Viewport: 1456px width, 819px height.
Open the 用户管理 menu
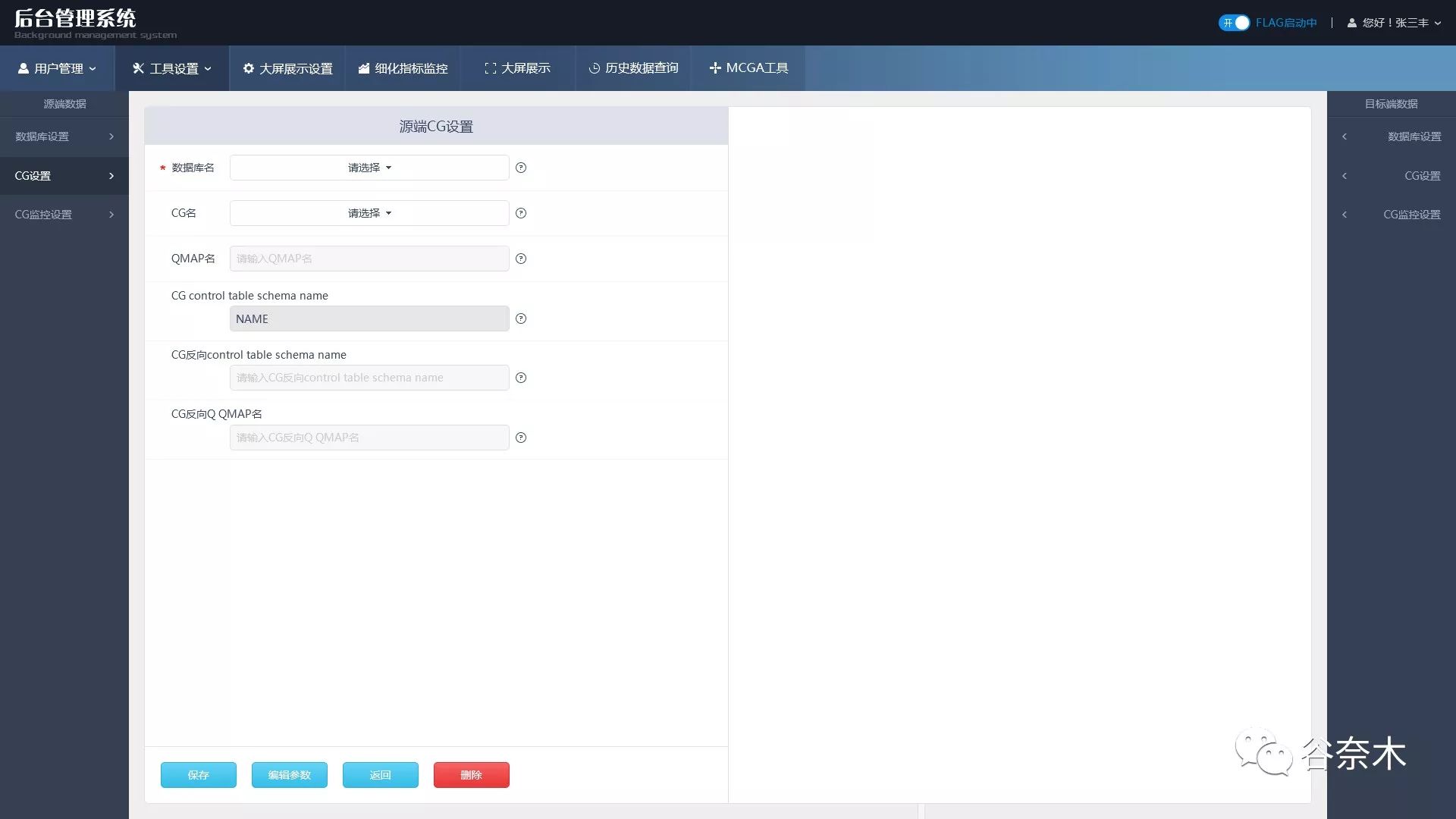(58, 68)
